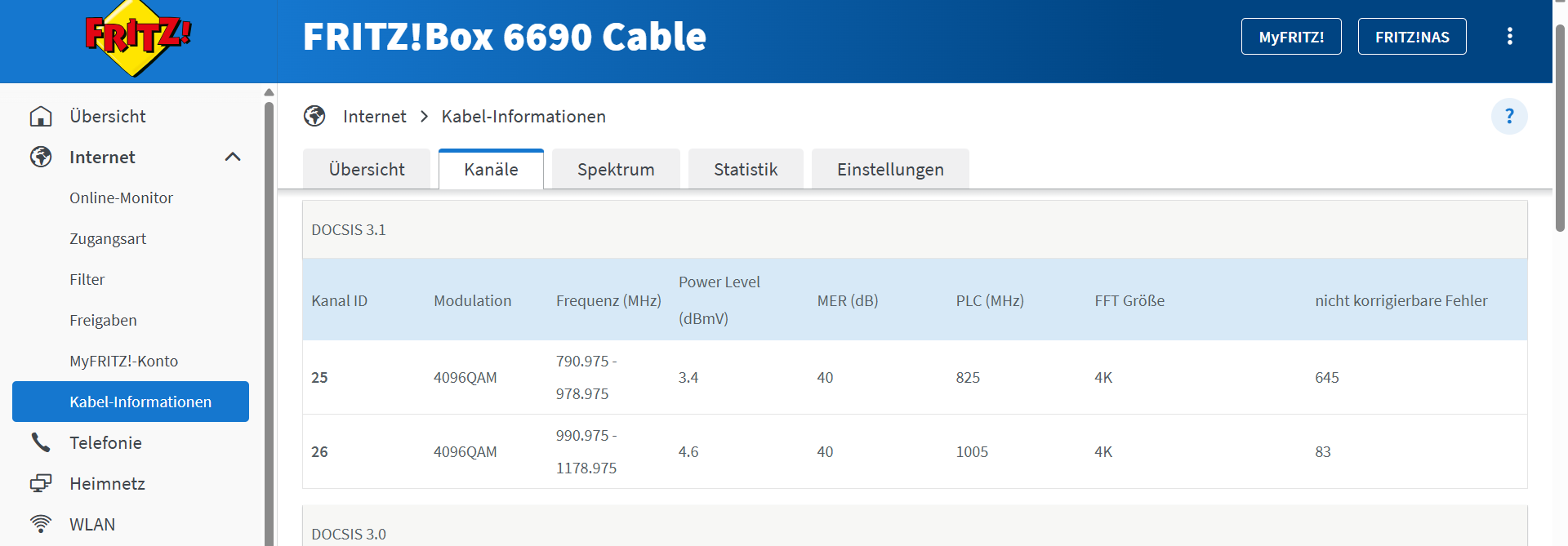Open Online-Monitor in the sidebar
1568x546 pixels.
[121, 198]
